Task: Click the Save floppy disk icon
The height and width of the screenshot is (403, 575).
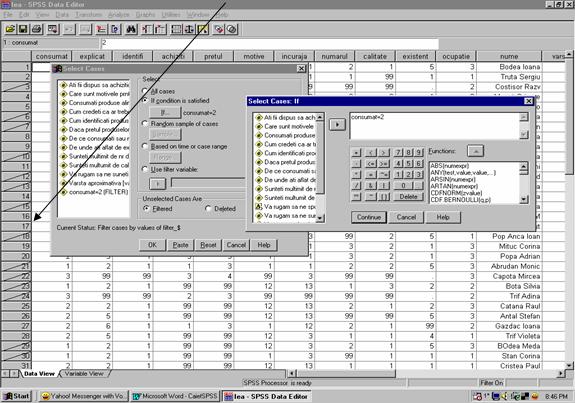Action: click(x=23, y=29)
